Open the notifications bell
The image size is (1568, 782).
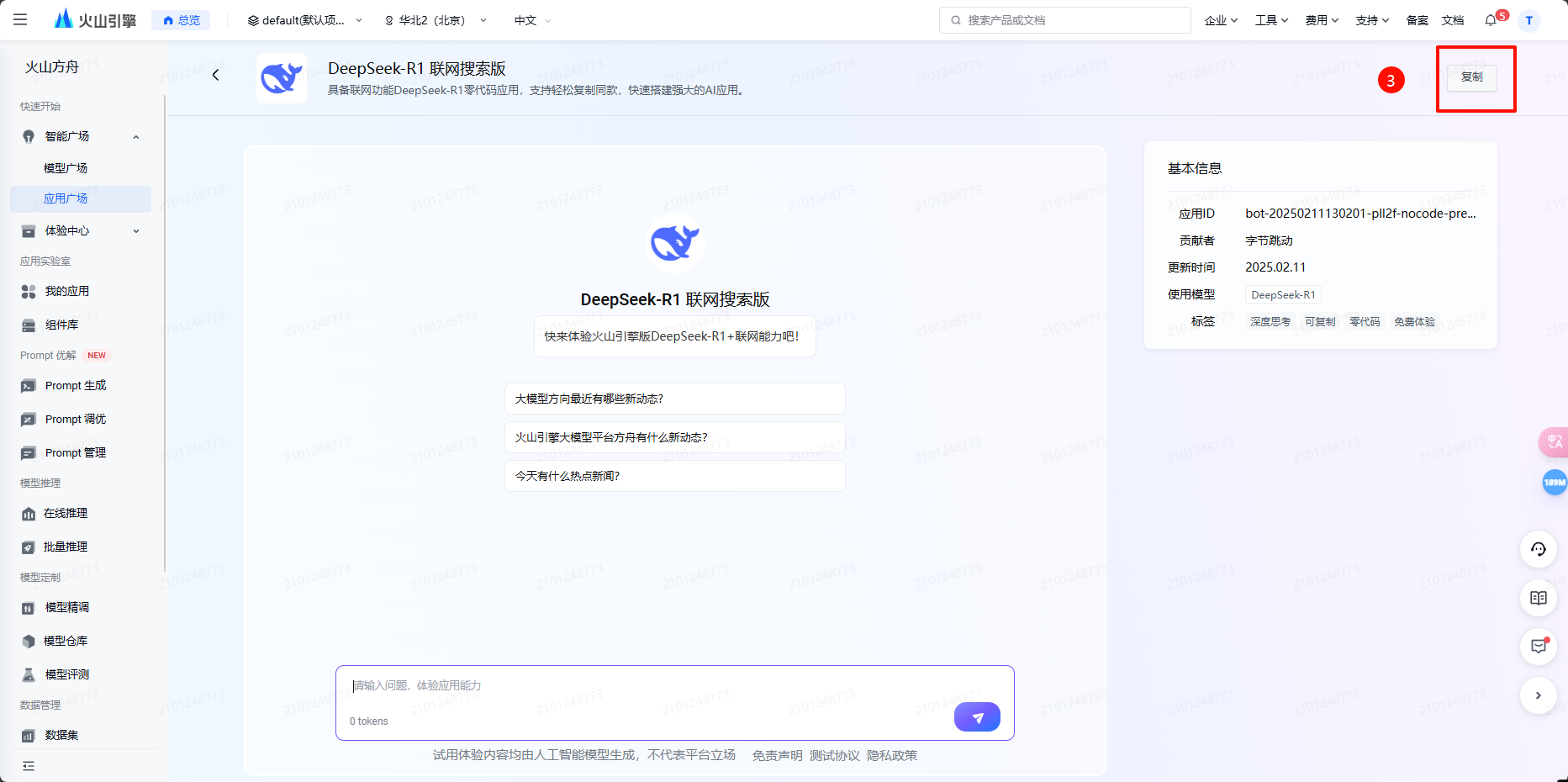tap(1491, 20)
